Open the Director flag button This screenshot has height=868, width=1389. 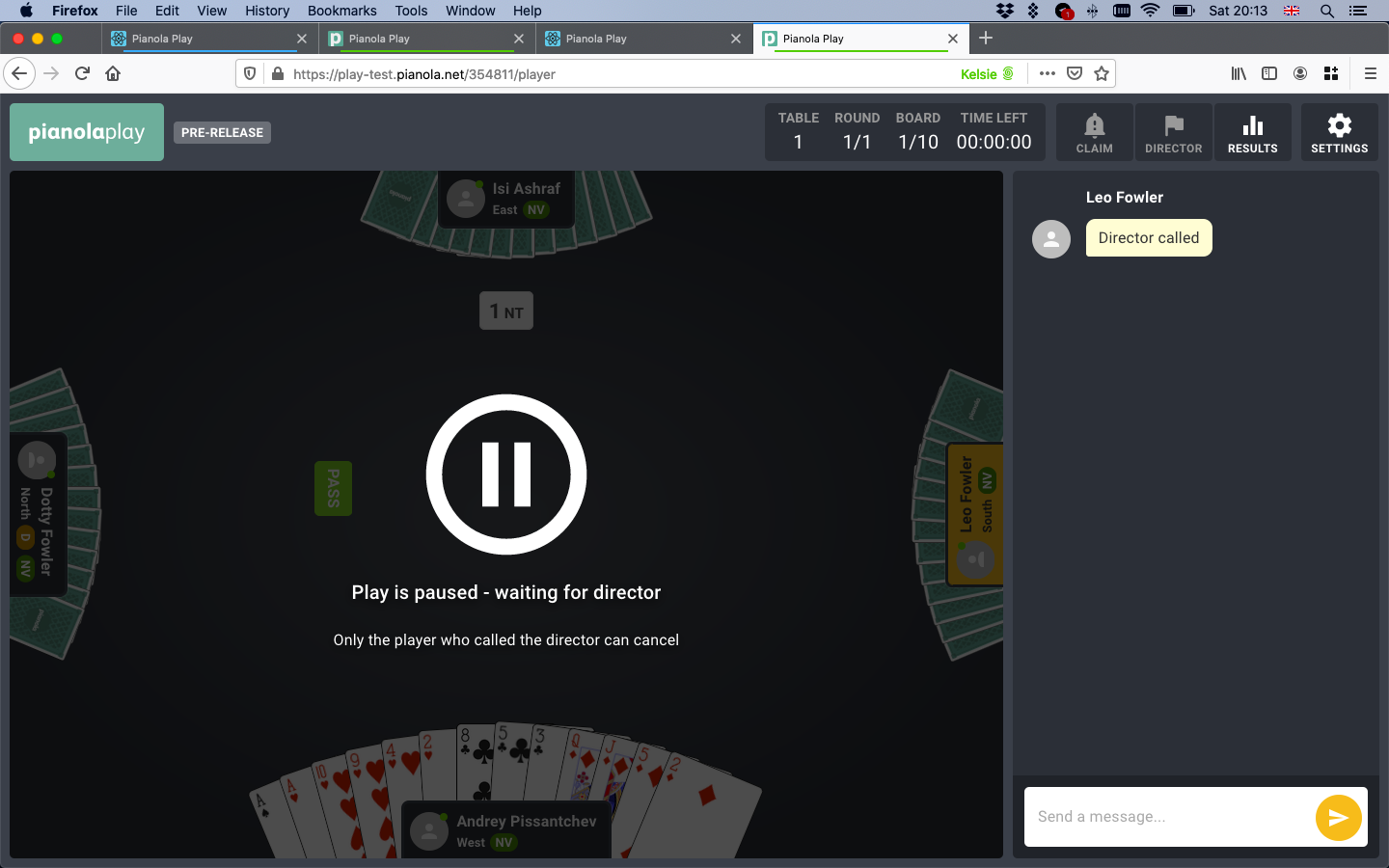(1173, 132)
